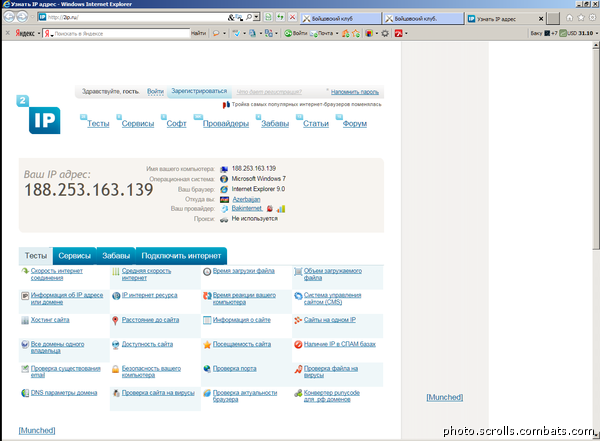Open the Azerbaijan country link

point(246,199)
